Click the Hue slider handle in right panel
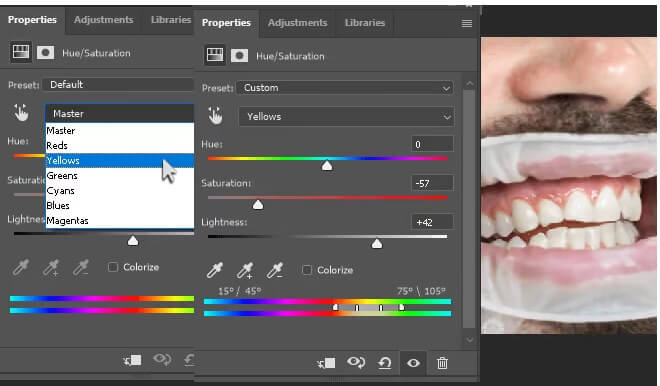 [x=327, y=166]
